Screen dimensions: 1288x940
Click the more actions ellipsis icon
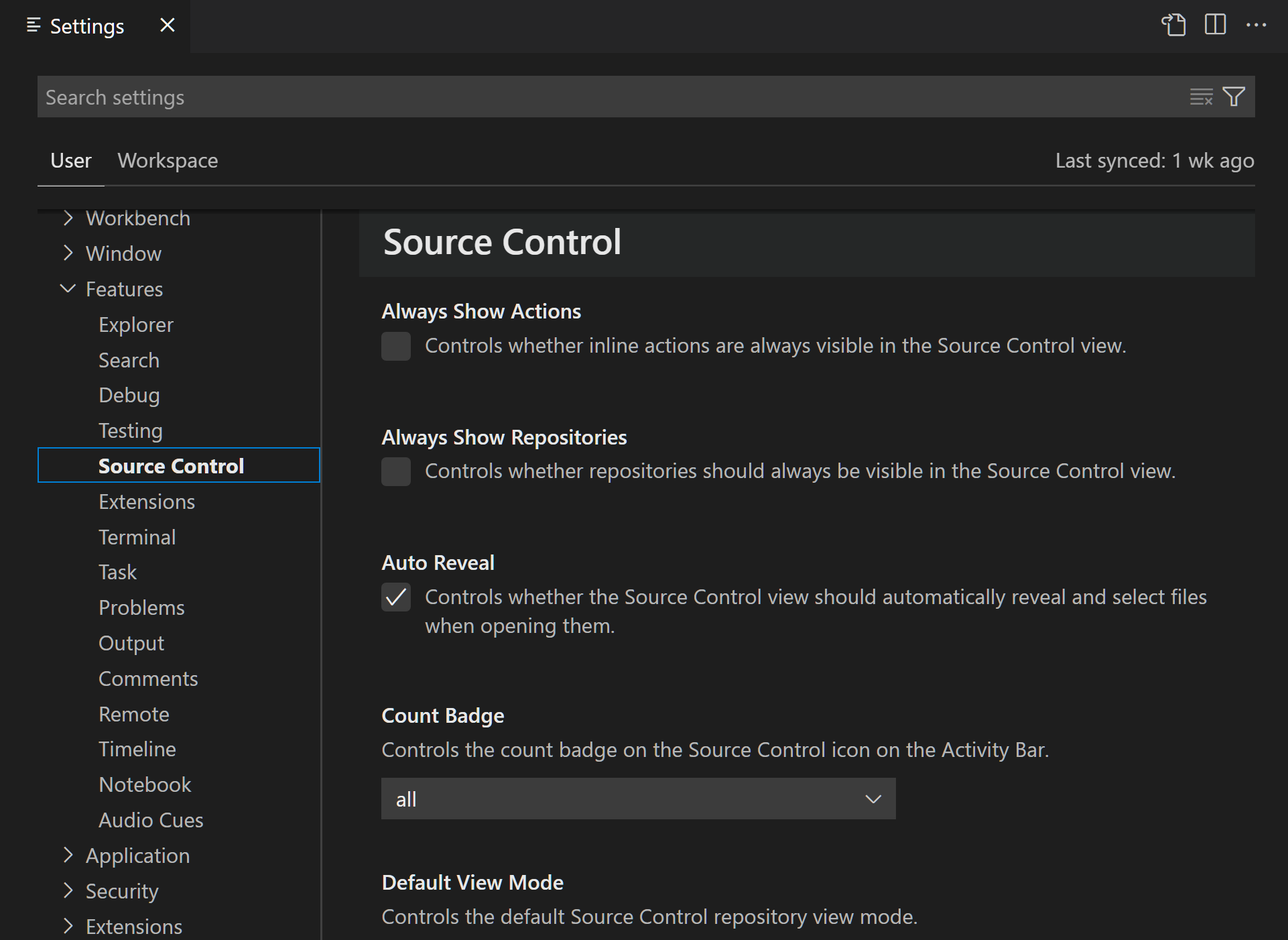pos(1256,24)
